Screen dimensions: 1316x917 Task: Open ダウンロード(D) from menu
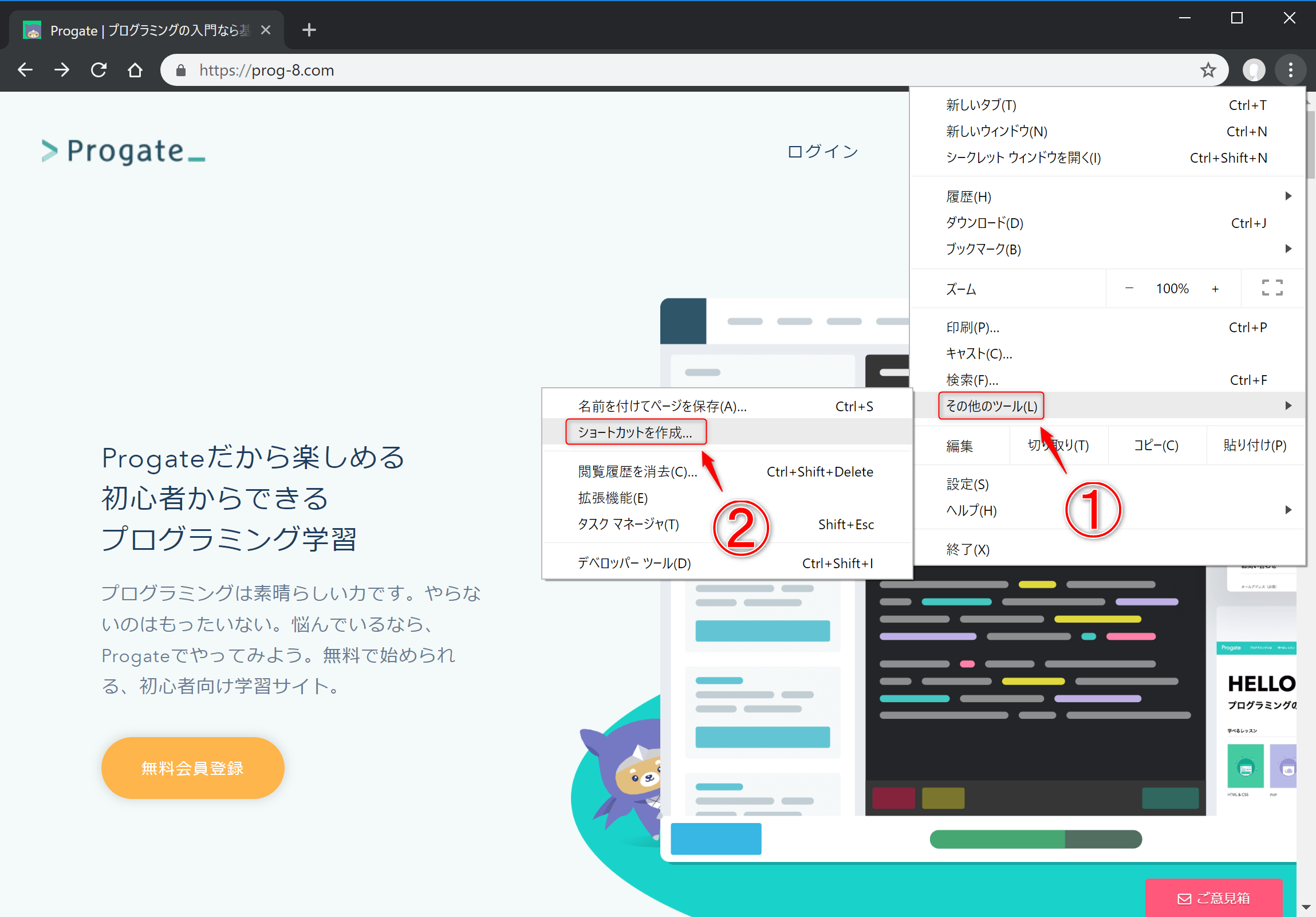click(1107, 223)
